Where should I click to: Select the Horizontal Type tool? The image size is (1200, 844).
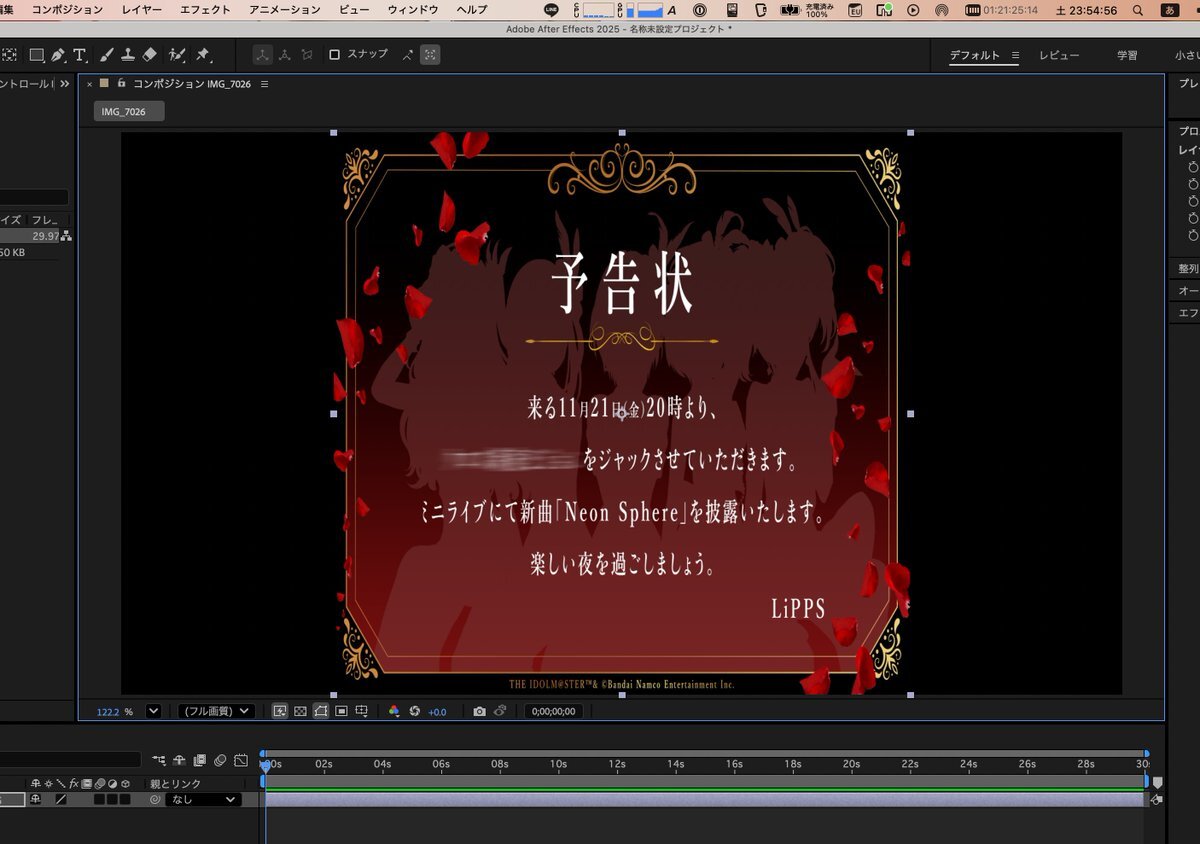point(80,54)
